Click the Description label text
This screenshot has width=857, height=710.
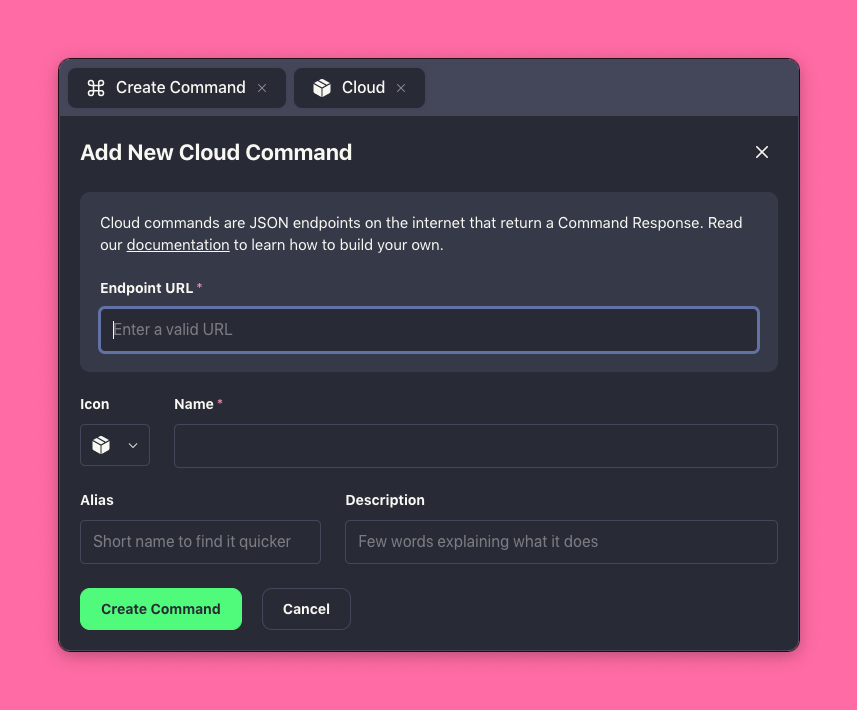click(x=385, y=500)
